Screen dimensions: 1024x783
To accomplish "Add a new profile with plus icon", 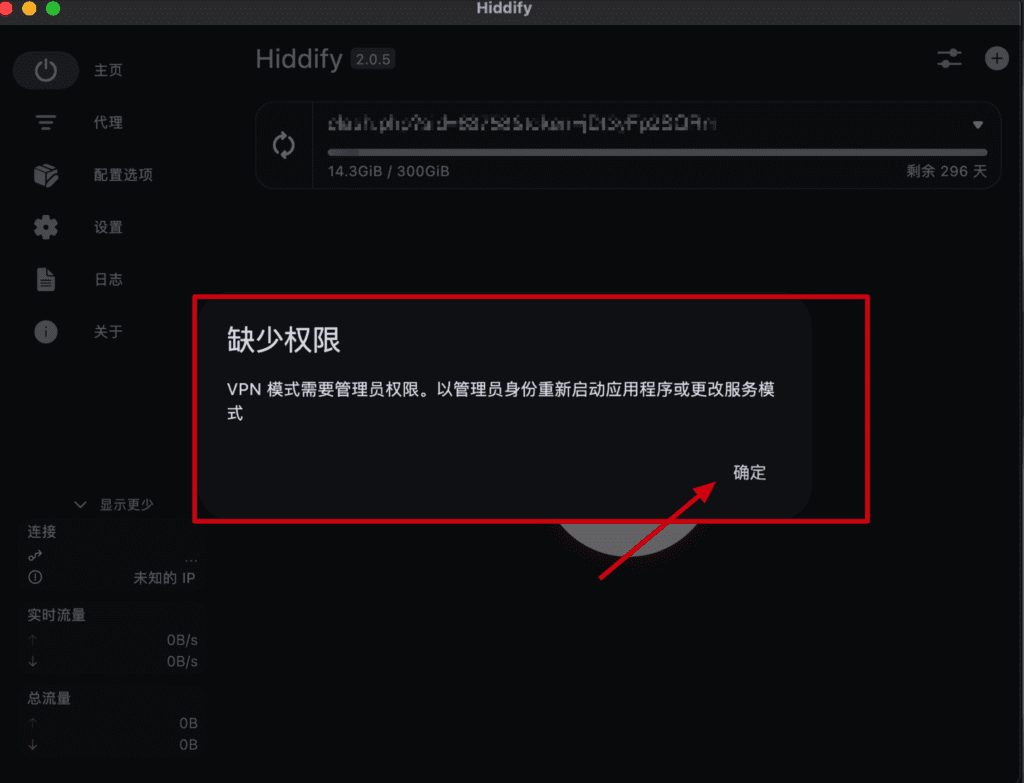I will [x=997, y=59].
